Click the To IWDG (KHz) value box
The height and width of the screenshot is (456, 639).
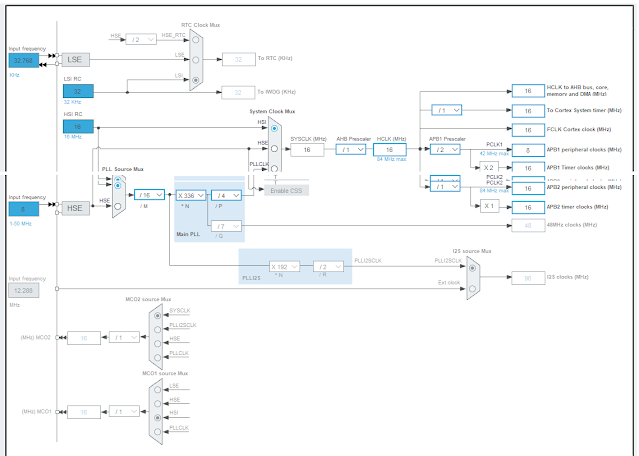[x=238, y=93]
